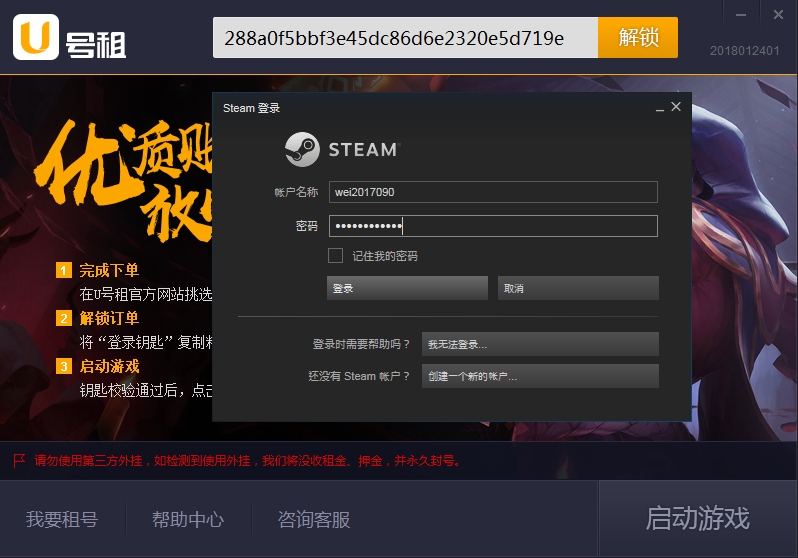The image size is (798, 558).
Task: Open 咨询客服 customer service
Action: click(x=314, y=519)
